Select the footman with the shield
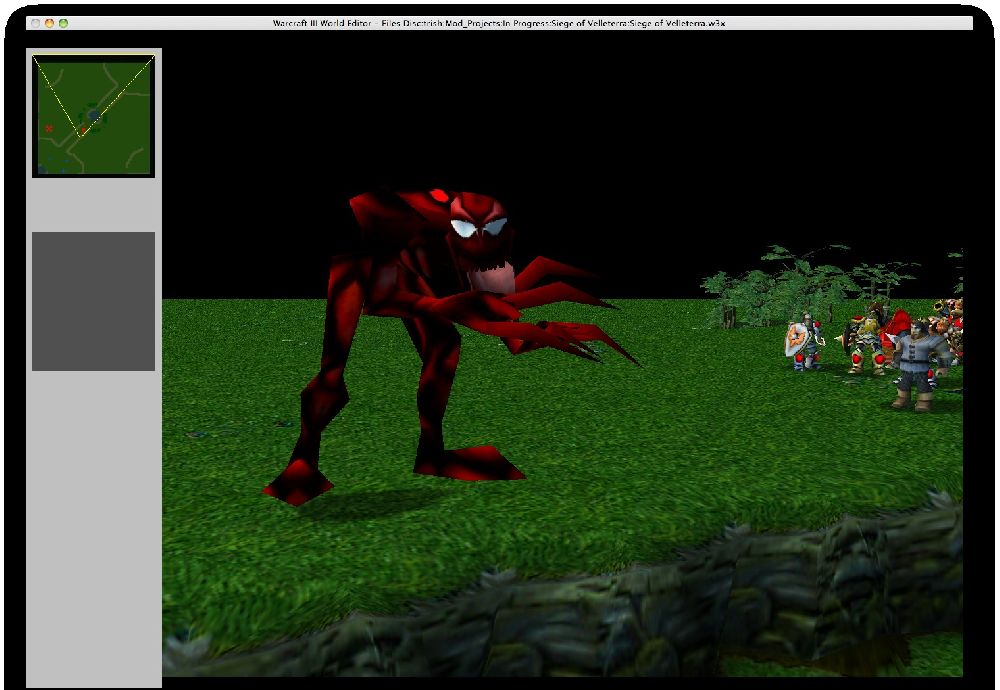 (x=802, y=342)
